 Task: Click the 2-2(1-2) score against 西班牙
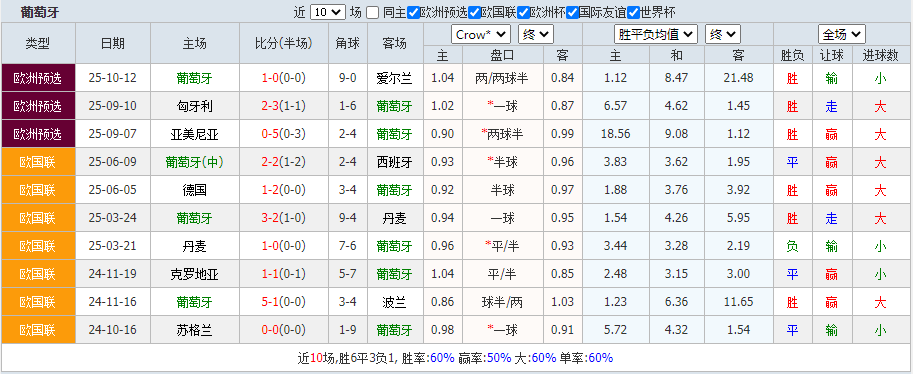284,162
